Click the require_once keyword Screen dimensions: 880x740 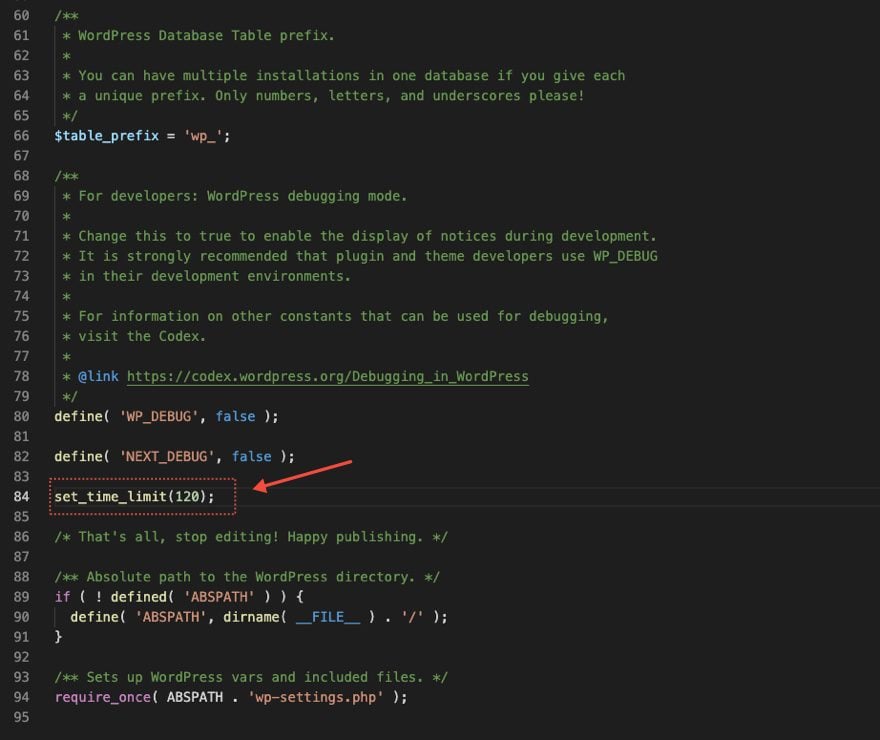(98, 697)
